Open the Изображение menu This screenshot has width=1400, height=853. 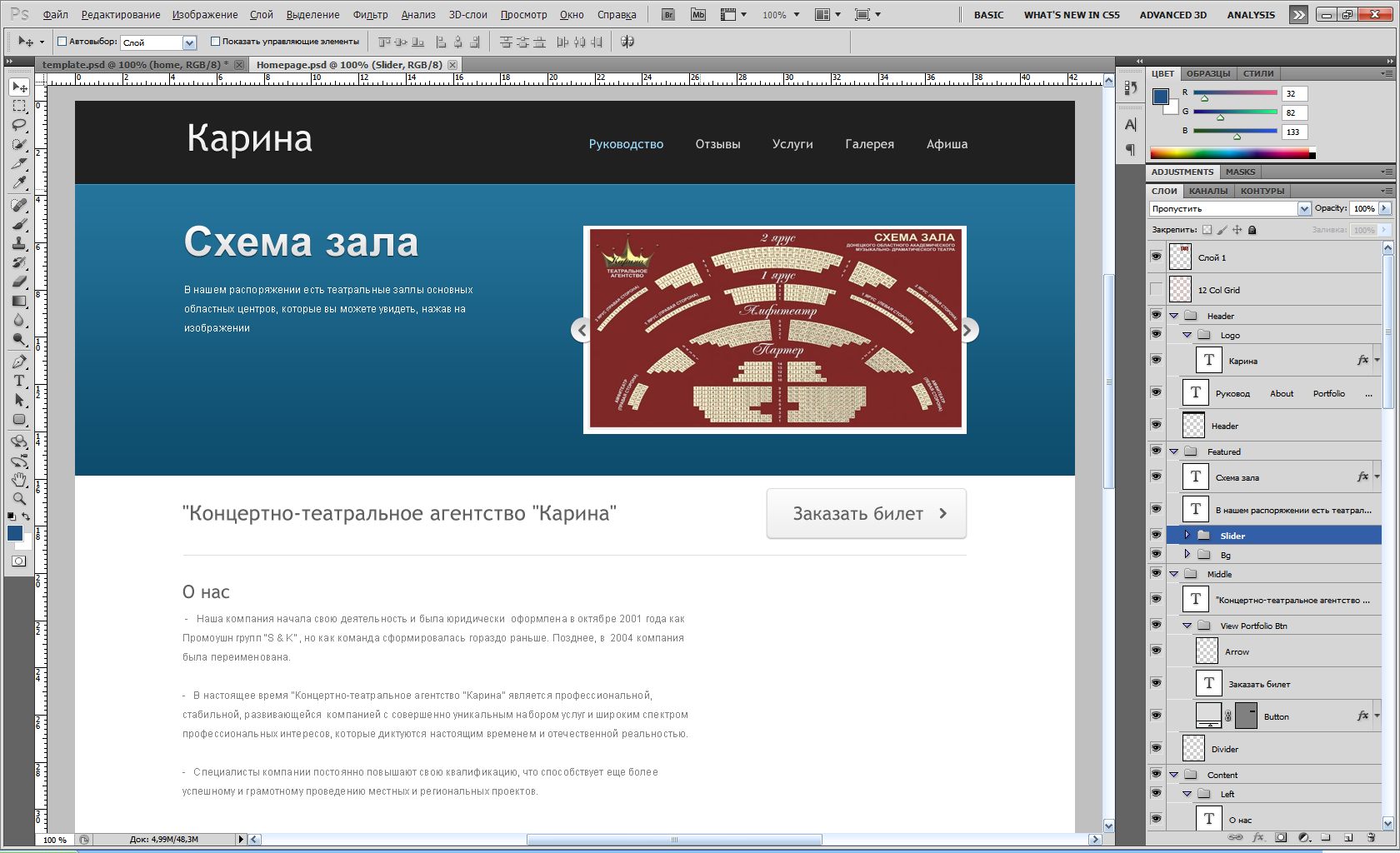(x=205, y=15)
